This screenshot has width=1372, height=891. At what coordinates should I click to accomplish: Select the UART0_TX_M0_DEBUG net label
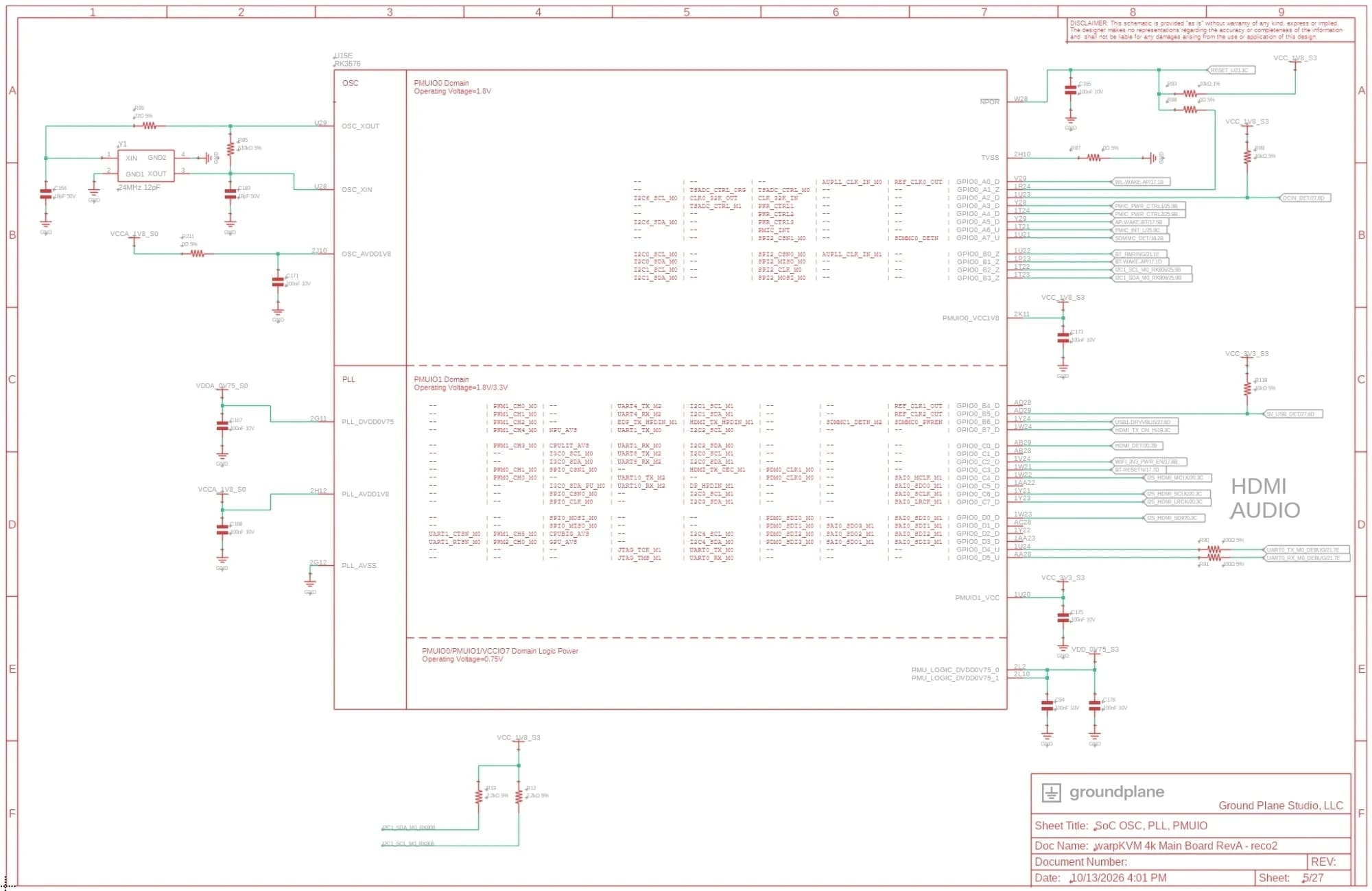1306,549
